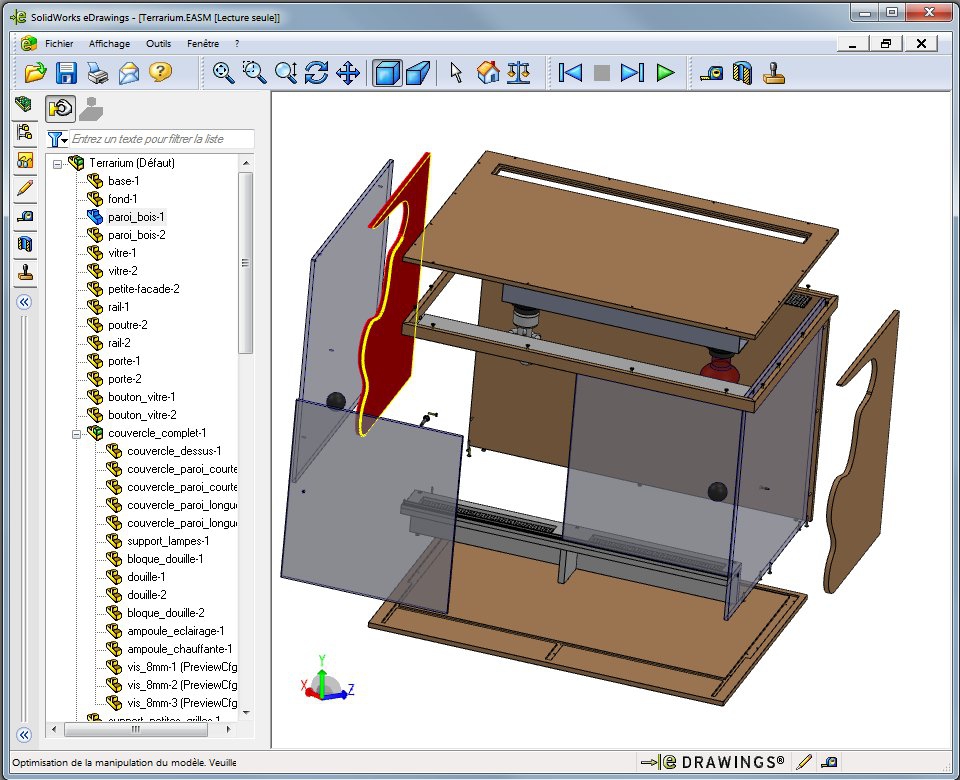Open the Measure tool in top toolbar

coord(711,73)
